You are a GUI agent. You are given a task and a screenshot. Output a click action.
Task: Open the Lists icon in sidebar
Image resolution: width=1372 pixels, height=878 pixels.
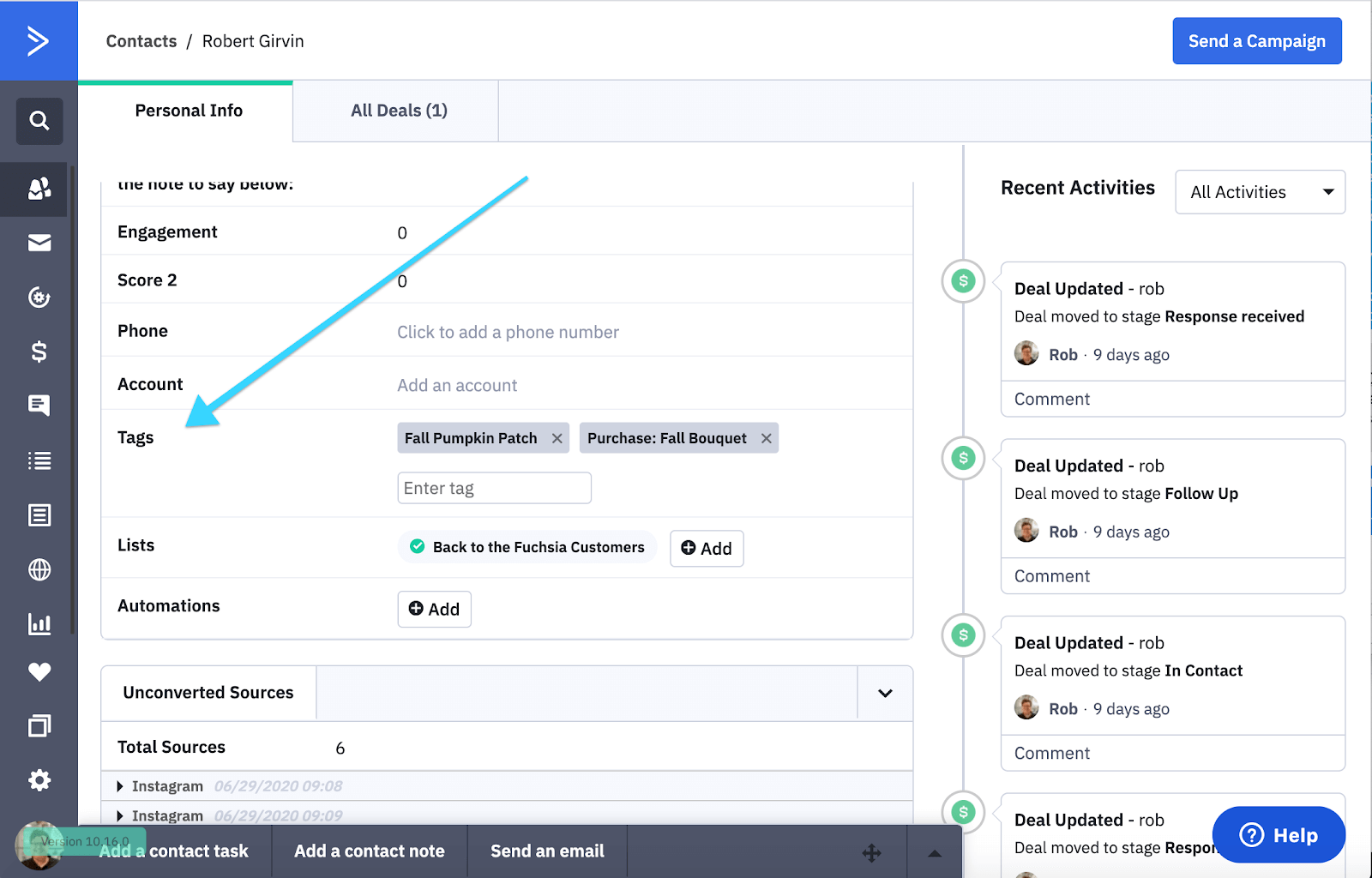coord(39,460)
